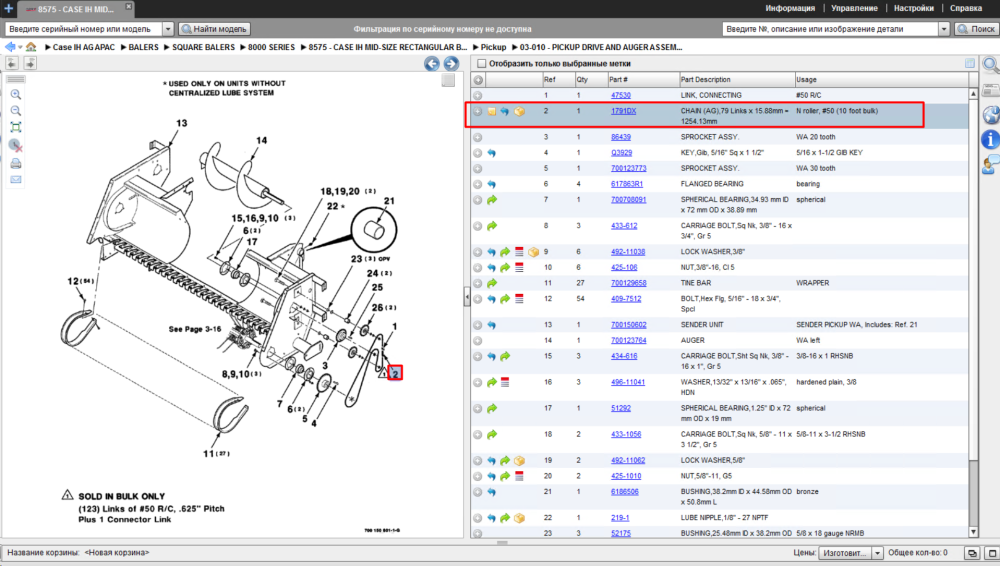Click green supersession arrow for 700708091

(x=492, y=200)
